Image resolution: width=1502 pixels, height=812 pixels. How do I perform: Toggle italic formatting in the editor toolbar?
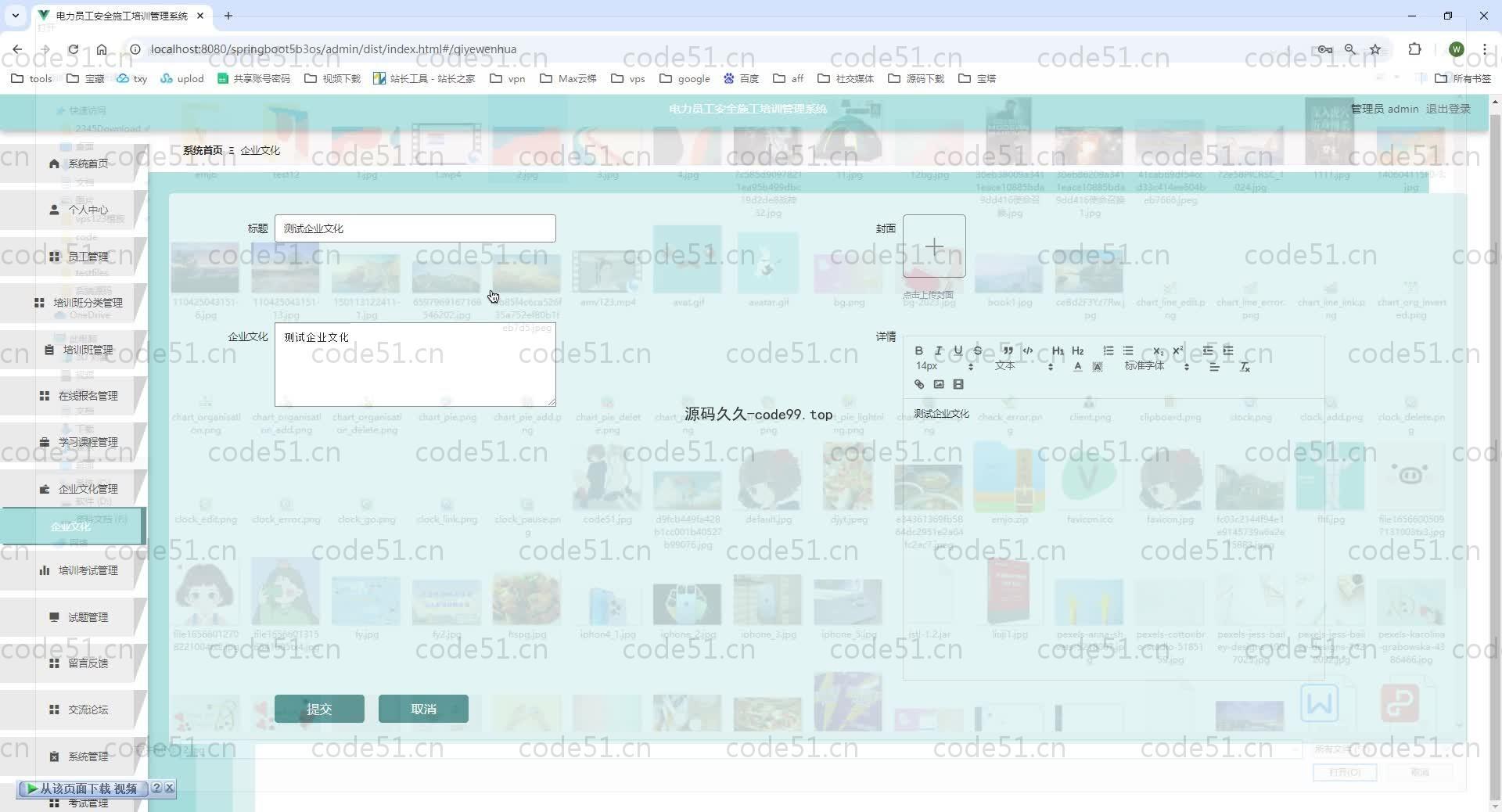tap(938, 350)
